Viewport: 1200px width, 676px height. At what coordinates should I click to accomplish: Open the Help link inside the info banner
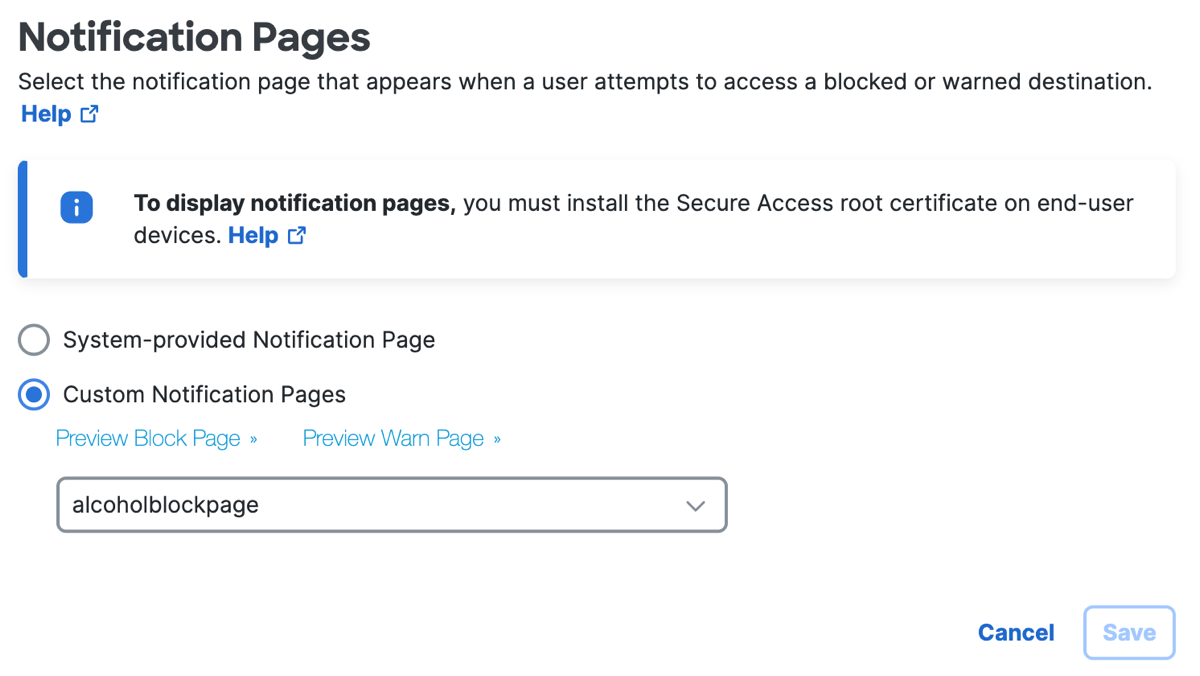[253, 235]
